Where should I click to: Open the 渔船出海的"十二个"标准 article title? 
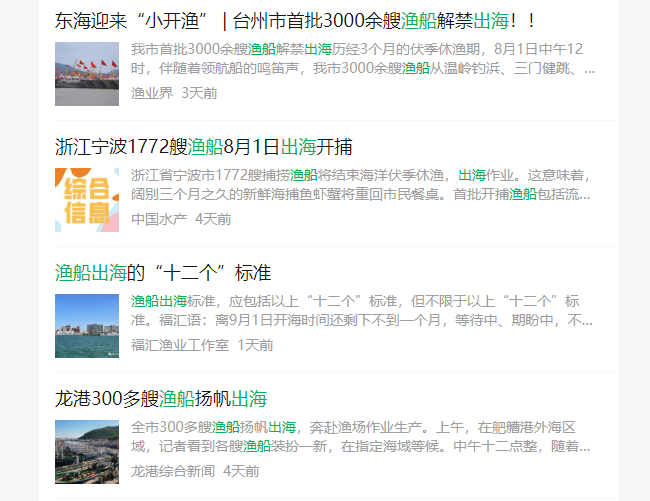(x=163, y=272)
